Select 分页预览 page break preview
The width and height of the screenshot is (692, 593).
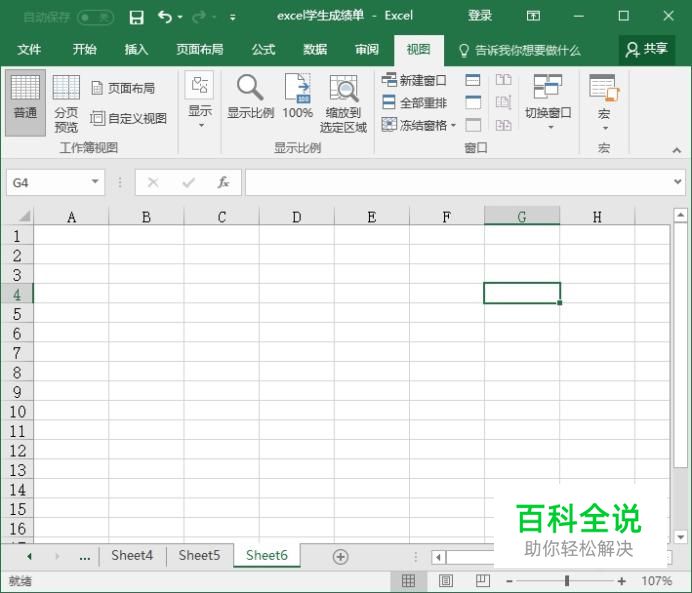click(66, 104)
